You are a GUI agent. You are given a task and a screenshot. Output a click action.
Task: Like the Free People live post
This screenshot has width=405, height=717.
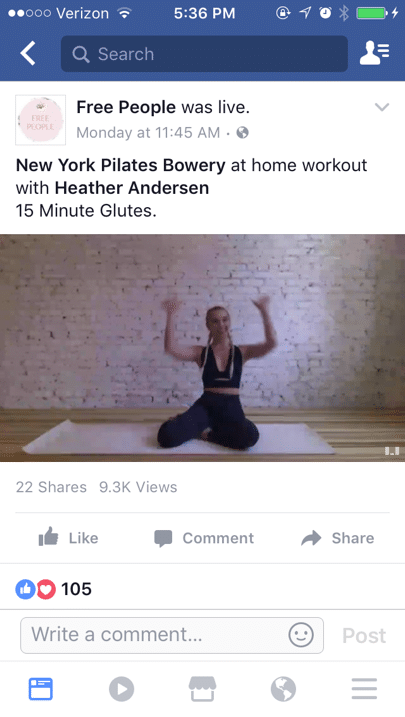tap(68, 538)
